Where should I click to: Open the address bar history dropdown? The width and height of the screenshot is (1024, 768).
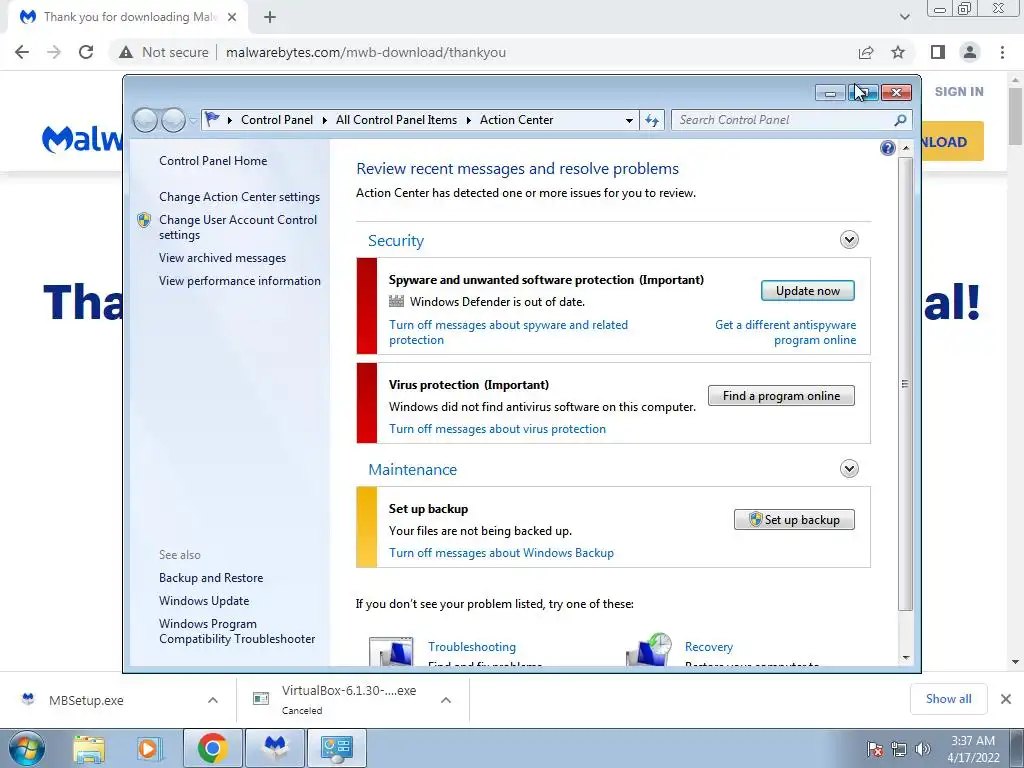(629, 120)
